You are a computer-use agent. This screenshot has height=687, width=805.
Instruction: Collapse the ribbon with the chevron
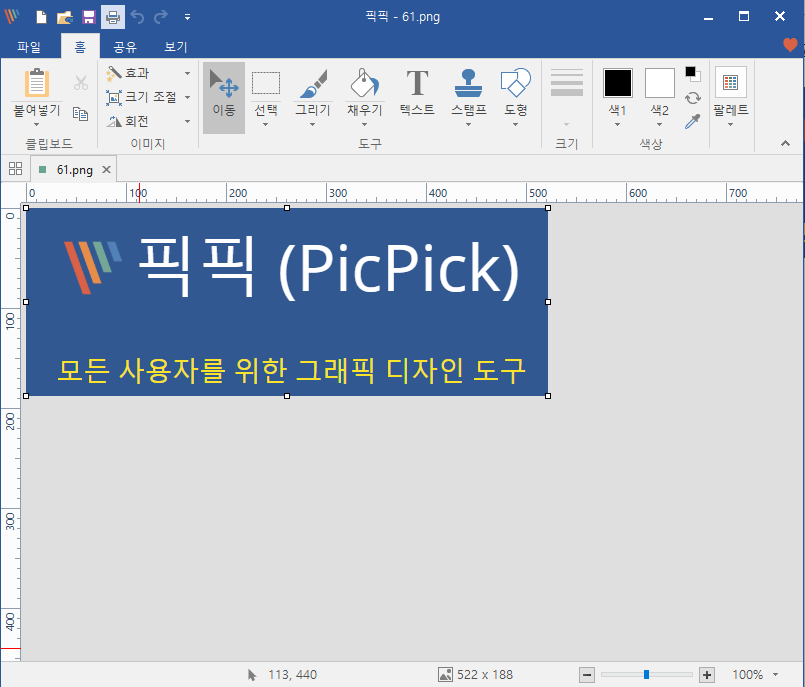tap(785, 143)
